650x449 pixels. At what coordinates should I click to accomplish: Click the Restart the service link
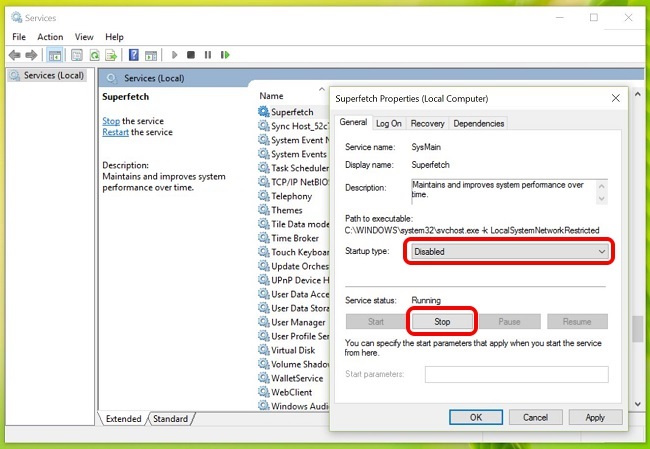115,133
